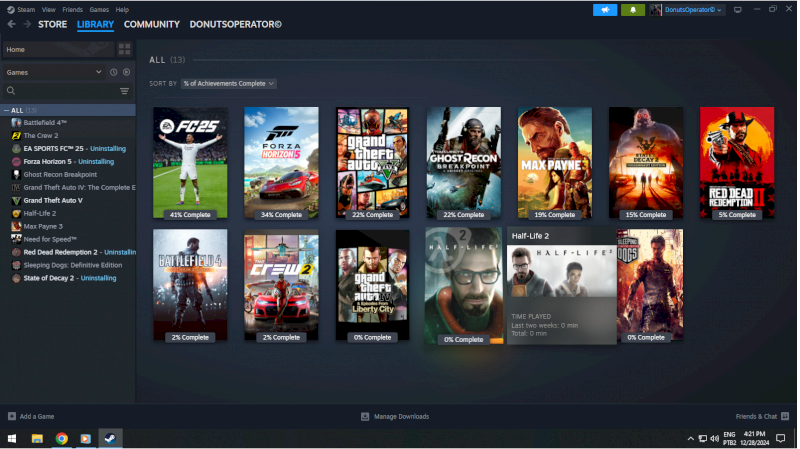Open the collections grid view icon
The width and height of the screenshot is (800, 449).
point(124,49)
